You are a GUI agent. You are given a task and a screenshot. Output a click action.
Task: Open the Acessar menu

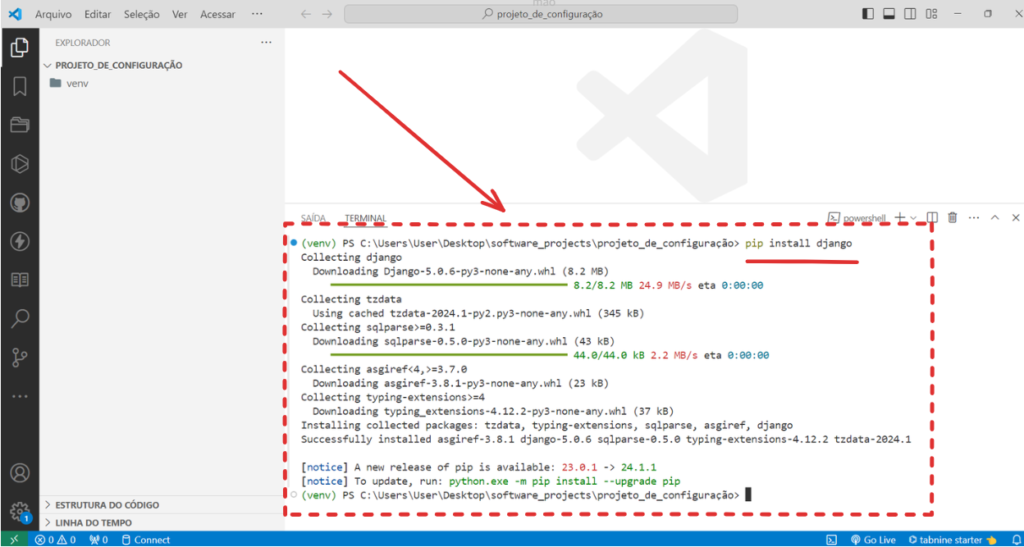217,14
